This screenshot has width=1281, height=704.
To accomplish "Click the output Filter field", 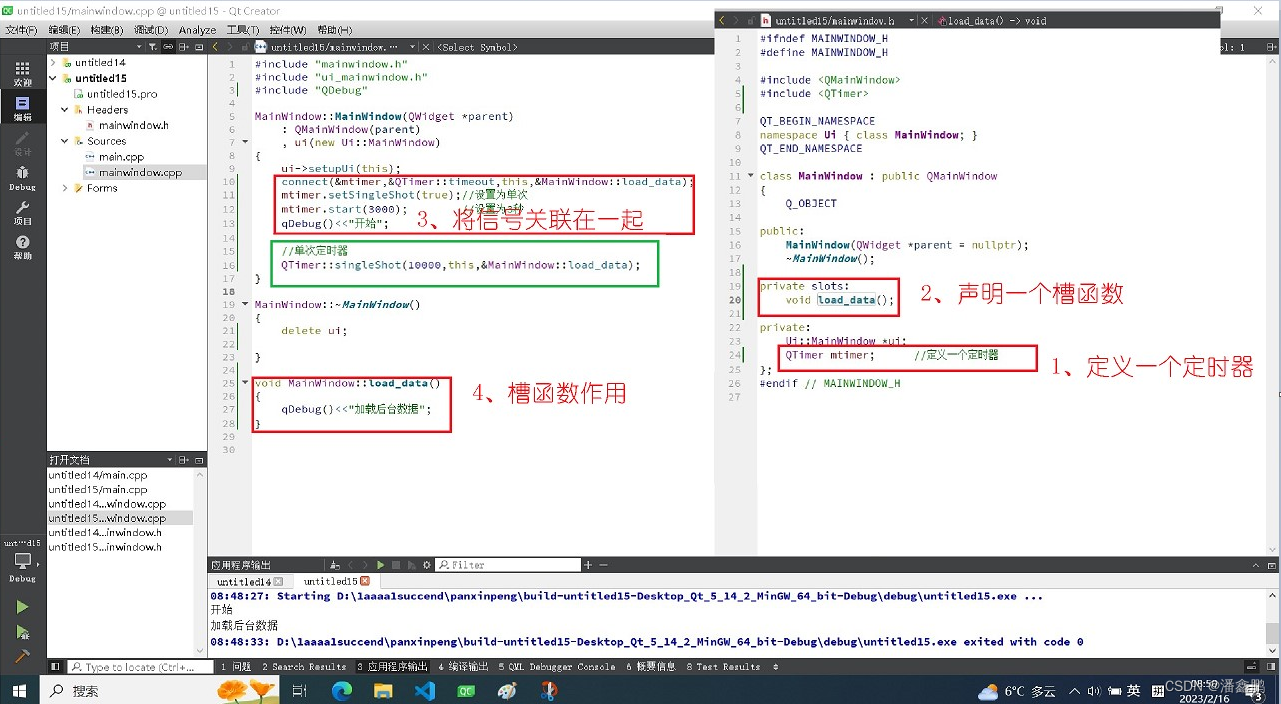I will pos(508,565).
